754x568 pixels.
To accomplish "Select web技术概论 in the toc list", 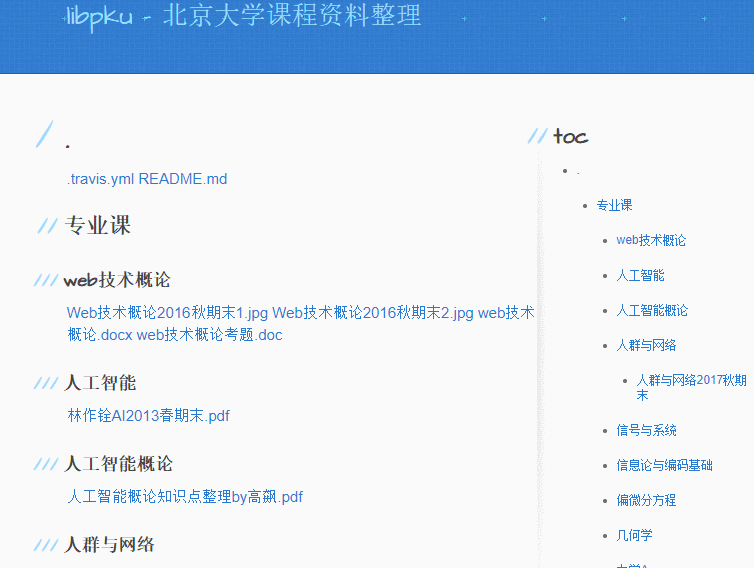I will pyautogui.click(x=651, y=240).
